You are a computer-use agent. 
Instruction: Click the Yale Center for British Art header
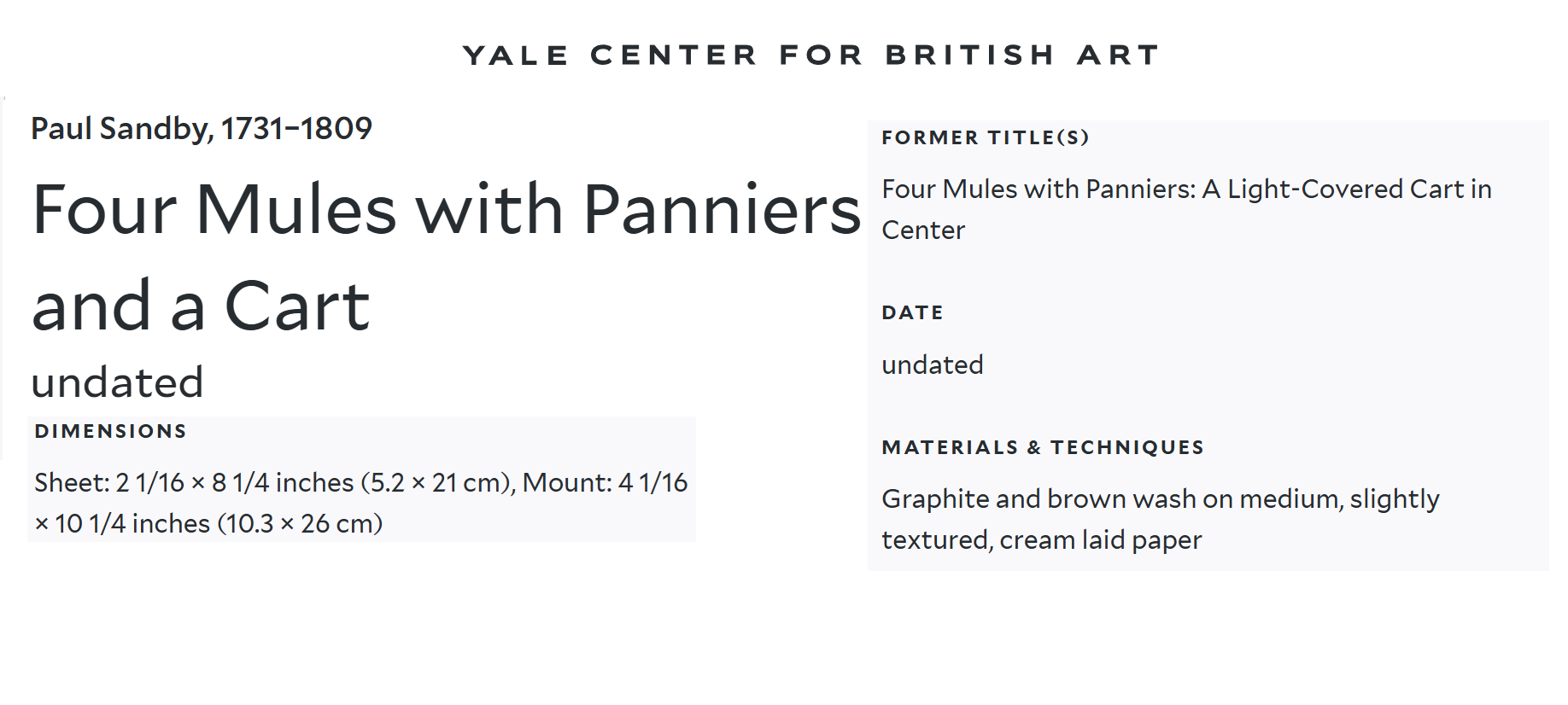tap(810, 55)
